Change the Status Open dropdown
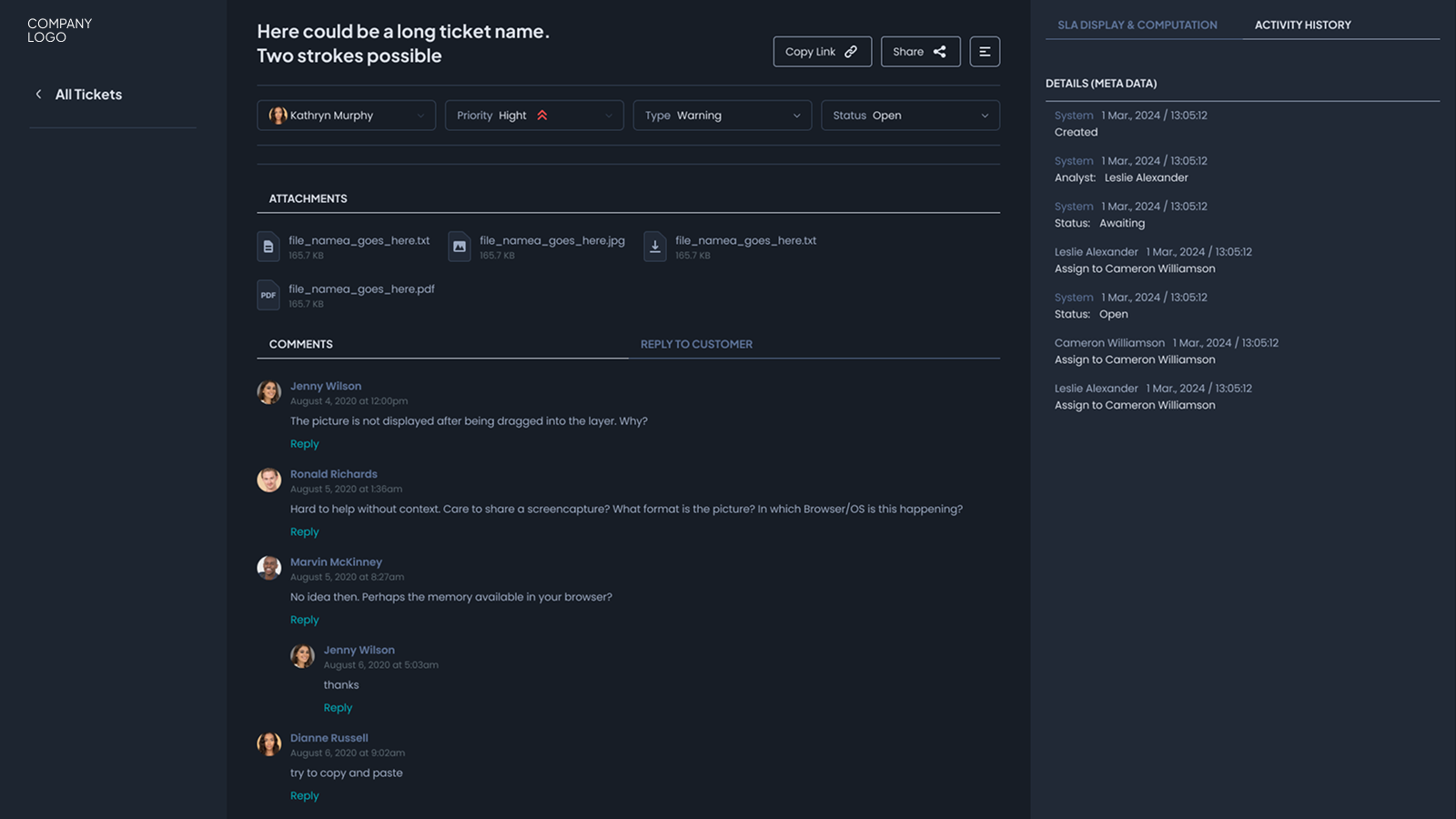Image resolution: width=1456 pixels, height=819 pixels. [x=910, y=116]
